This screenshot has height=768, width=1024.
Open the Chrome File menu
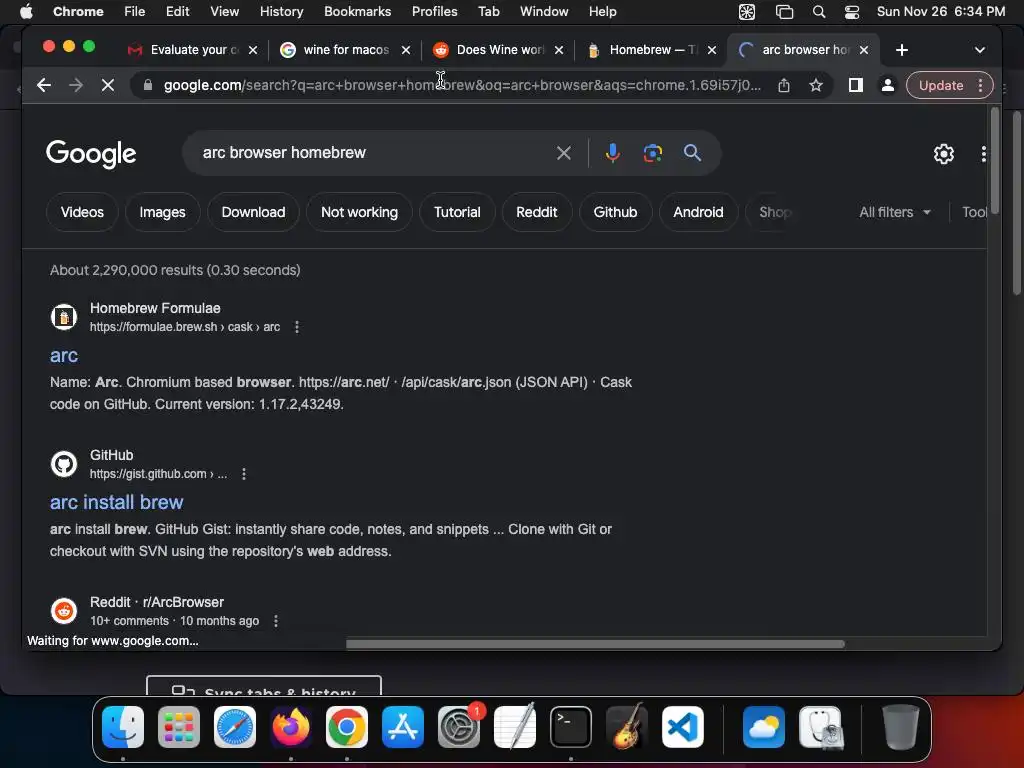135,11
